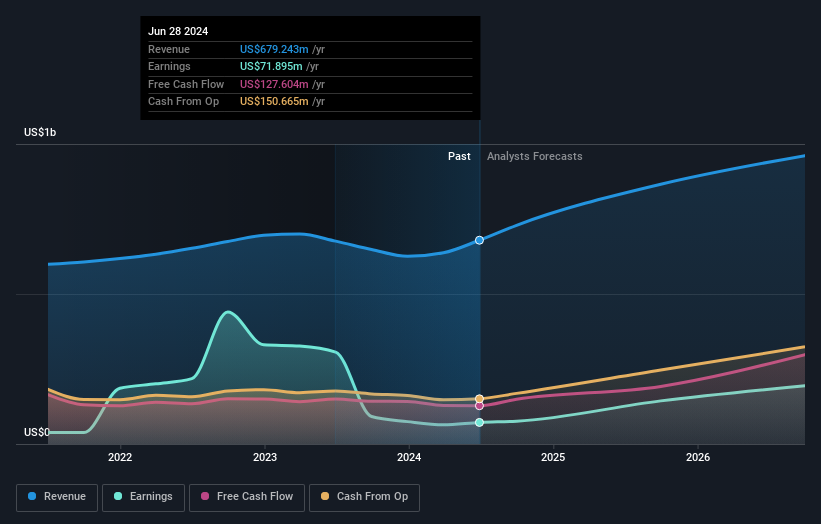The height and width of the screenshot is (524, 821).
Task: Click the Analysts Forecasts label
Action: (535, 156)
